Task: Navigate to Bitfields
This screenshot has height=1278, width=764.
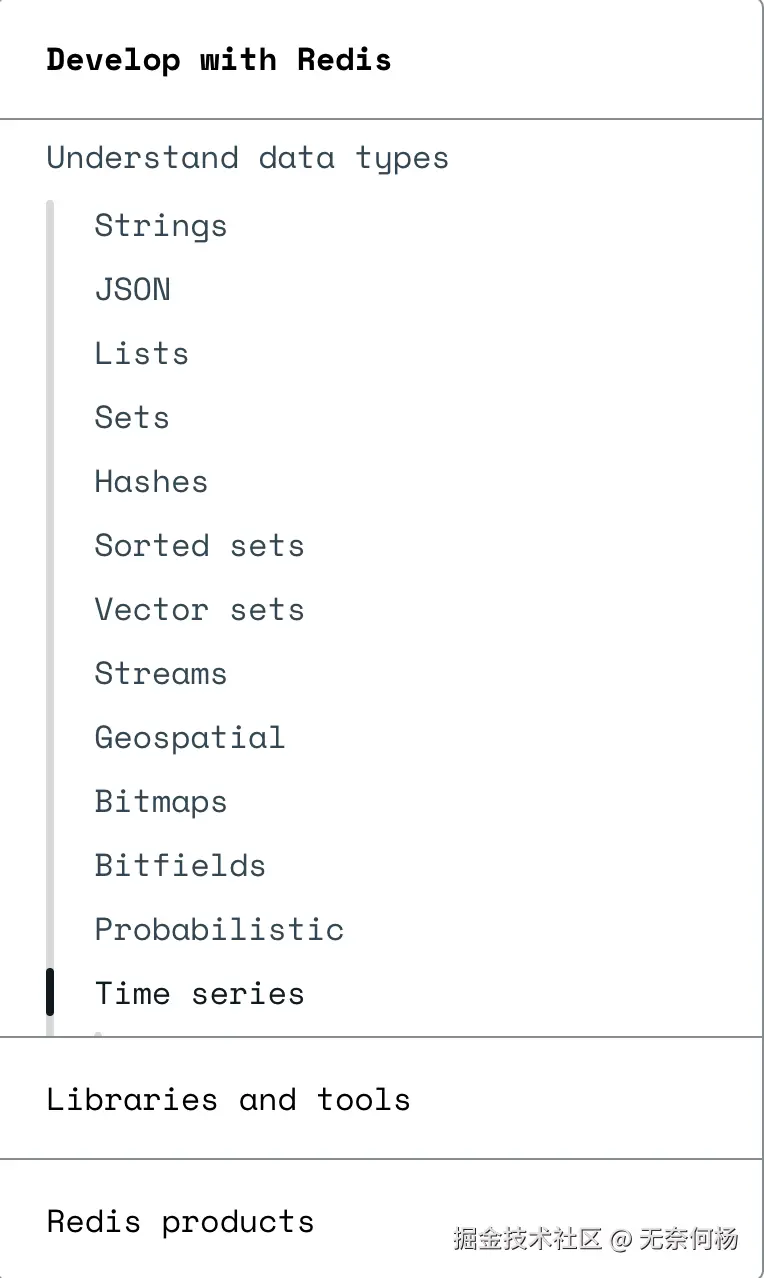Action: tap(180, 866)
